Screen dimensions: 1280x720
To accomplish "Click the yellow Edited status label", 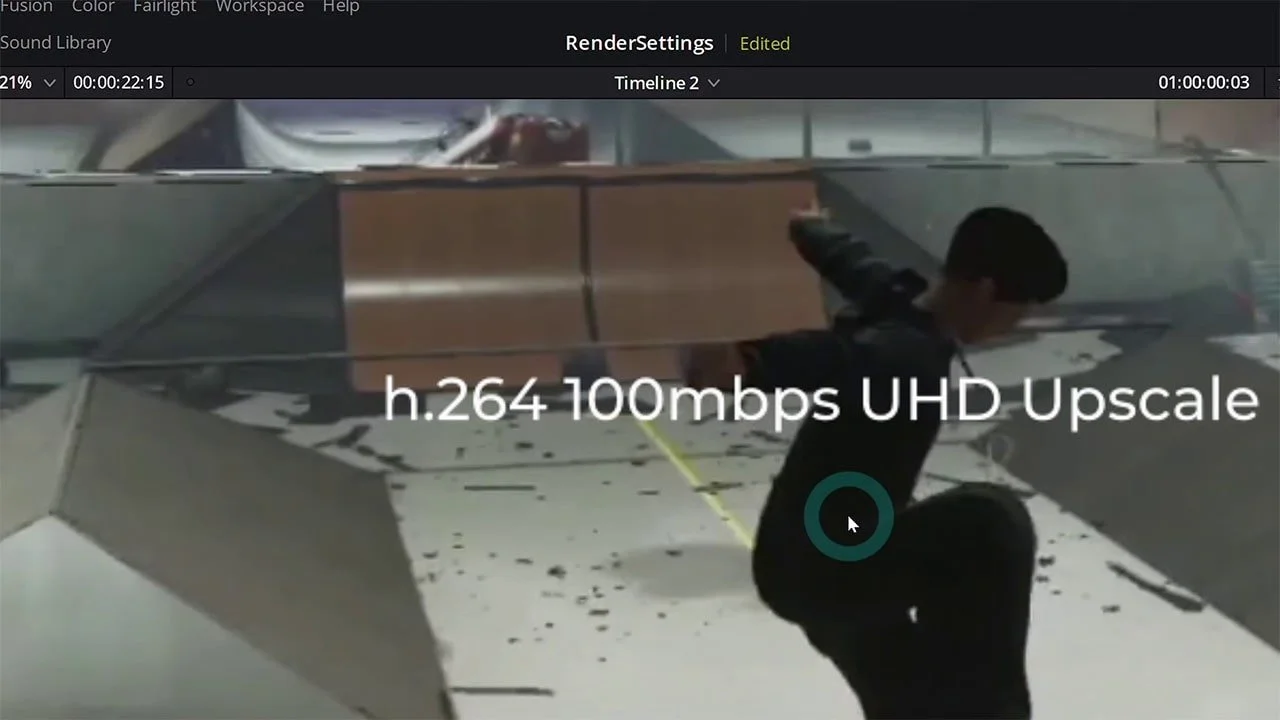I will click(x=765, y=43).
